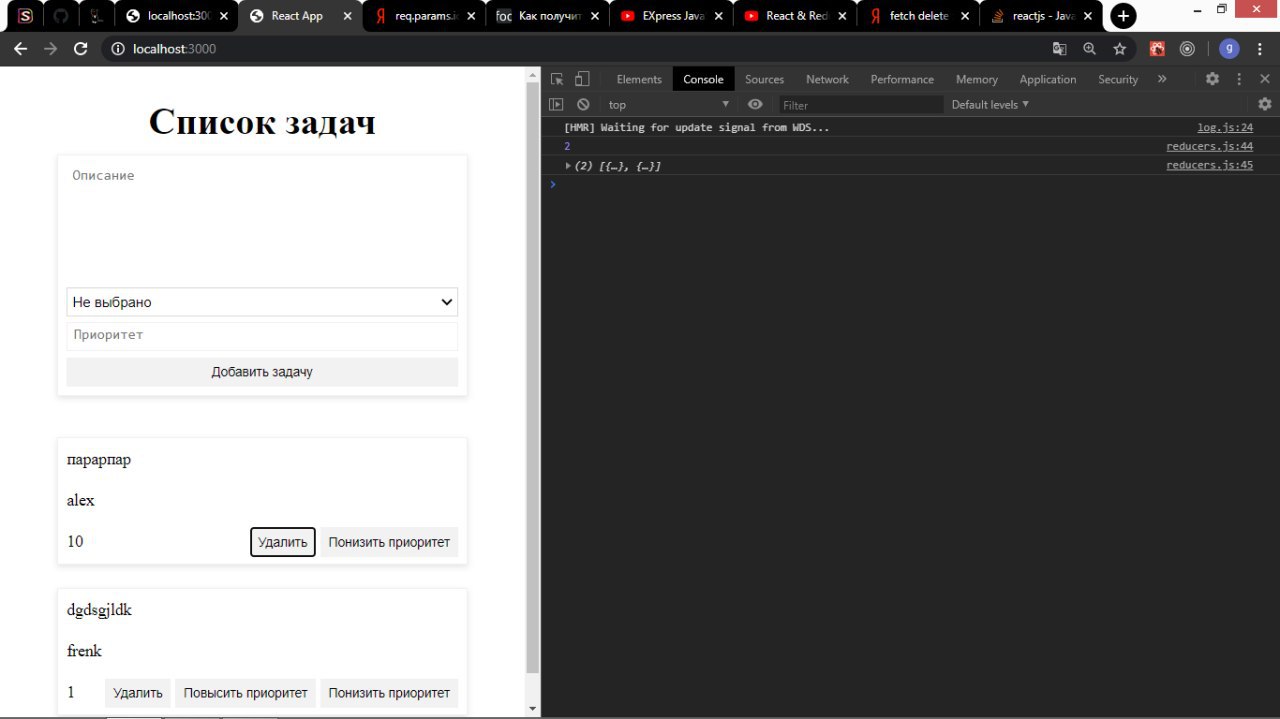This screenshot has width=1280, height=719.
Task: Clear the console
Action: coord(583,104)
